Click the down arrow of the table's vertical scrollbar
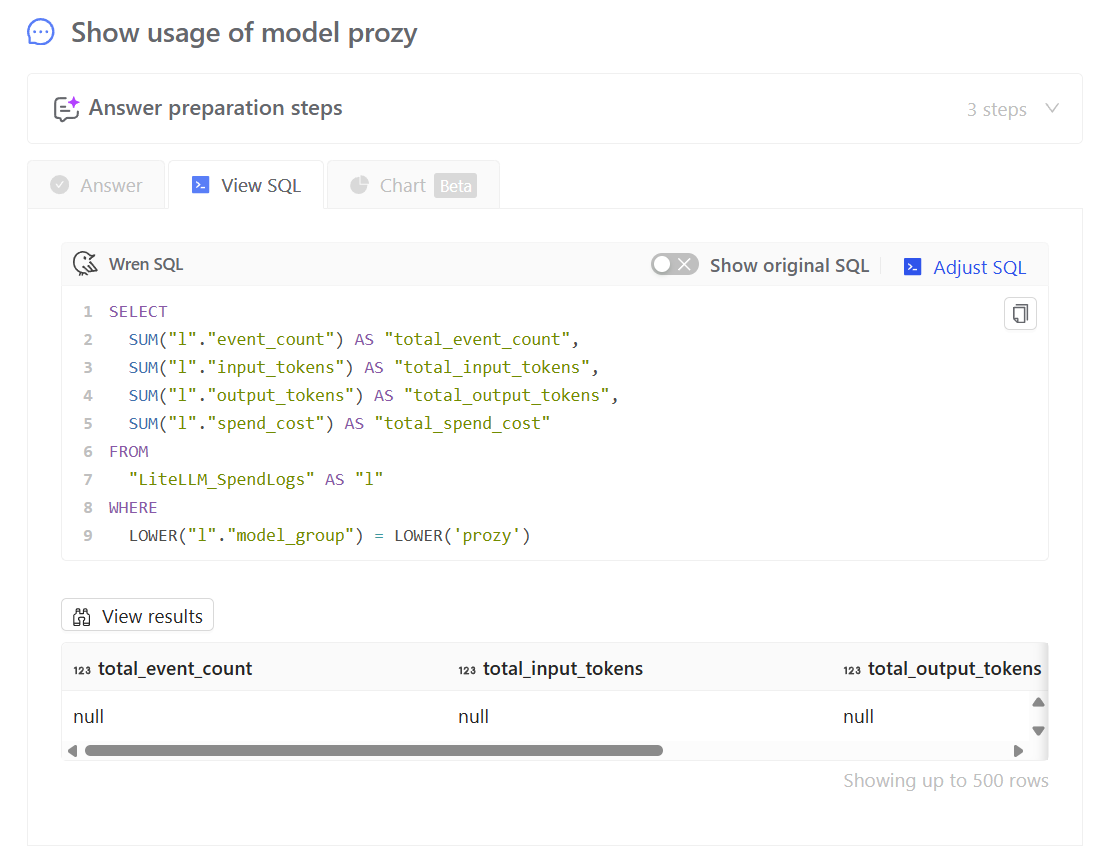Screen dimensions: 1098x857 pos(1038,730)
